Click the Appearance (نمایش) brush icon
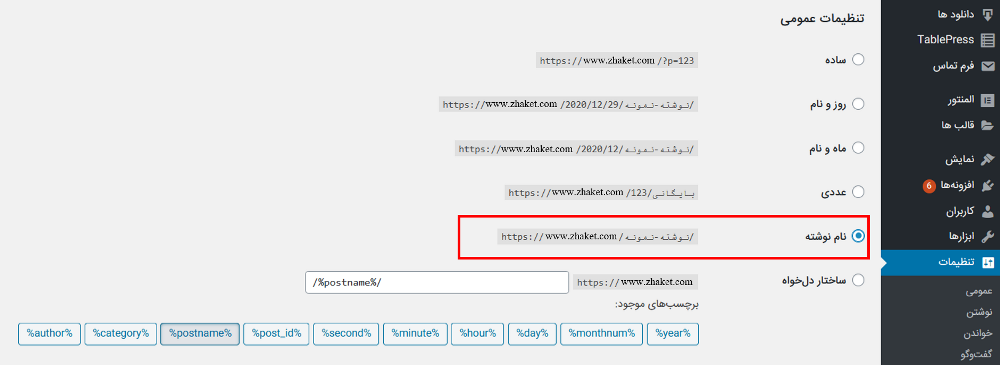 click(x=987, y=159)
